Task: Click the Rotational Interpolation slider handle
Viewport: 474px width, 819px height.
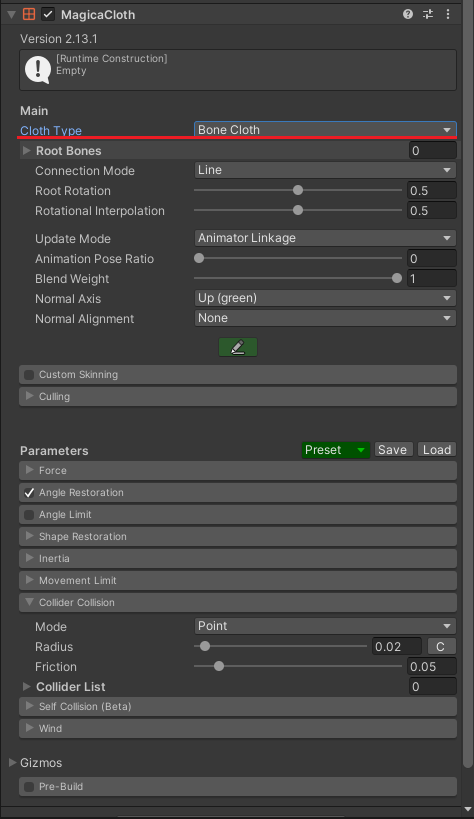Action: 298,210
